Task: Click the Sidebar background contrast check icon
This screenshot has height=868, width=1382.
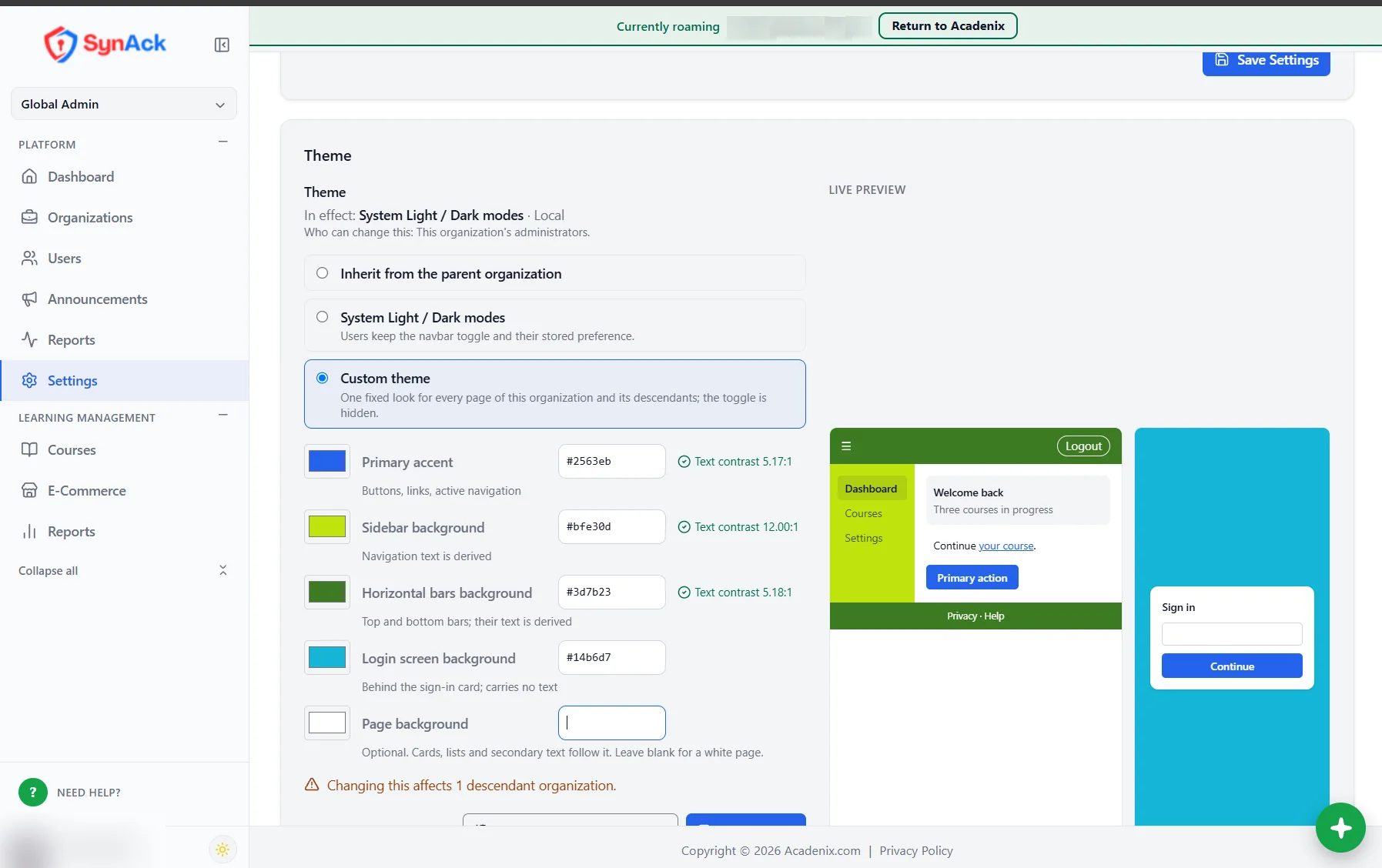Action: (x=684, y=527)
